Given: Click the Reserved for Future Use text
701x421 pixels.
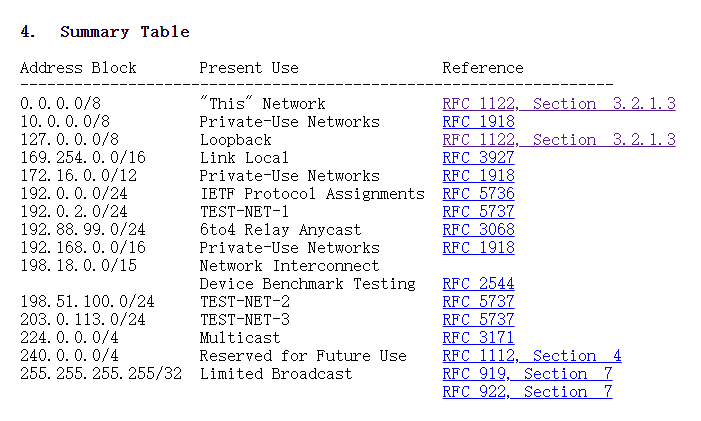Looking at the screenshot, I should coord(303,356).
